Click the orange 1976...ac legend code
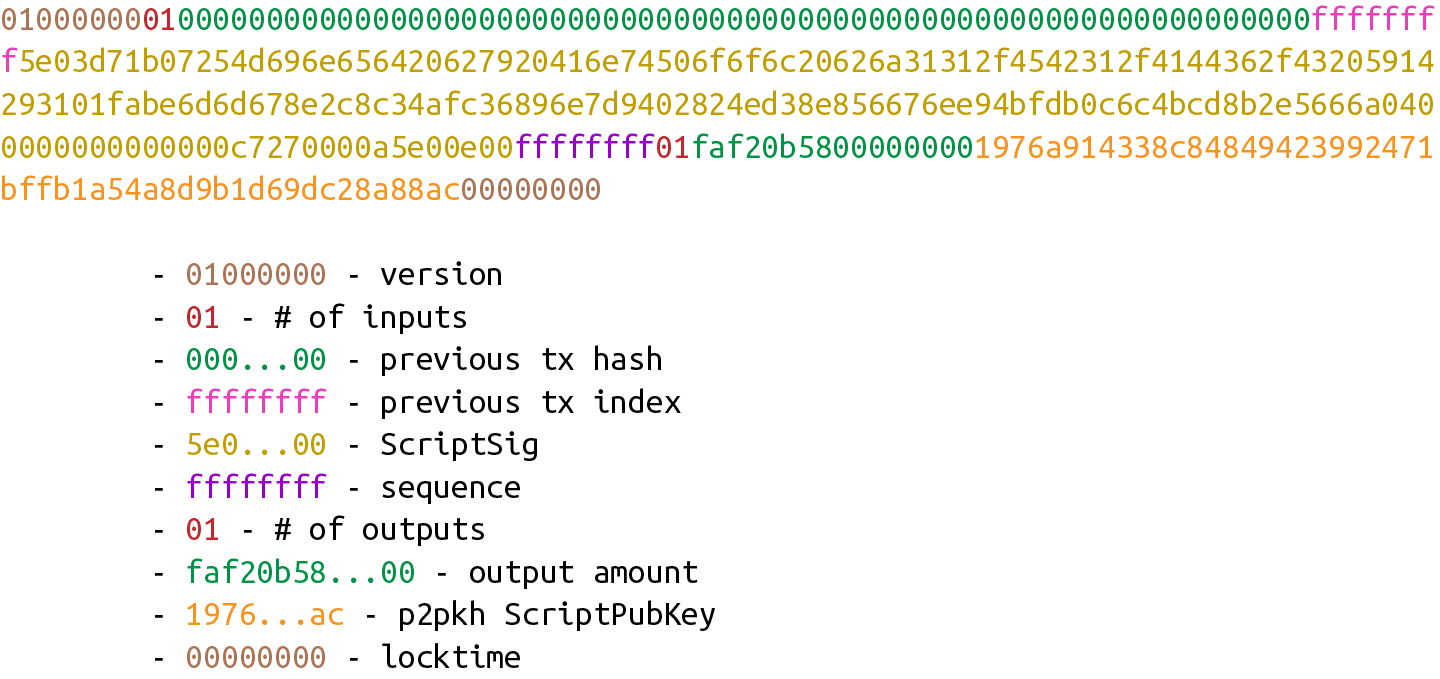This screenshot has width=1440, height=679. (264, 615)
